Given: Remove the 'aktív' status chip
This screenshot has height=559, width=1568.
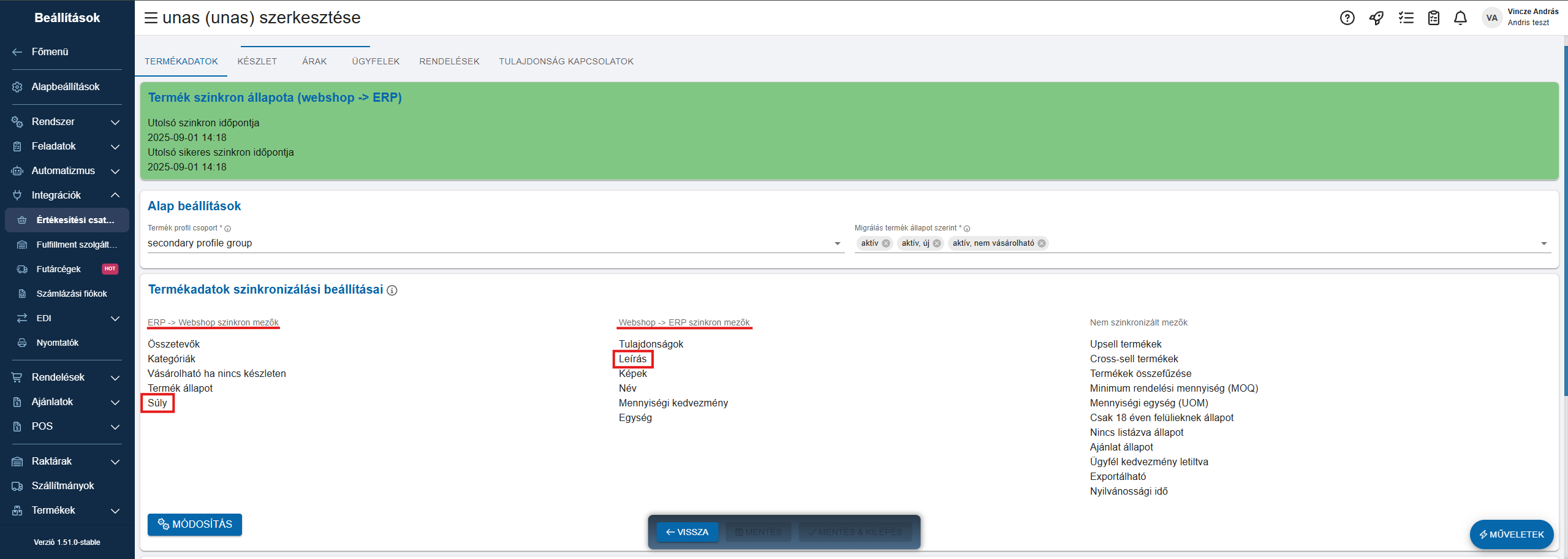Looking at the screenshot, I should pos(886,243).
